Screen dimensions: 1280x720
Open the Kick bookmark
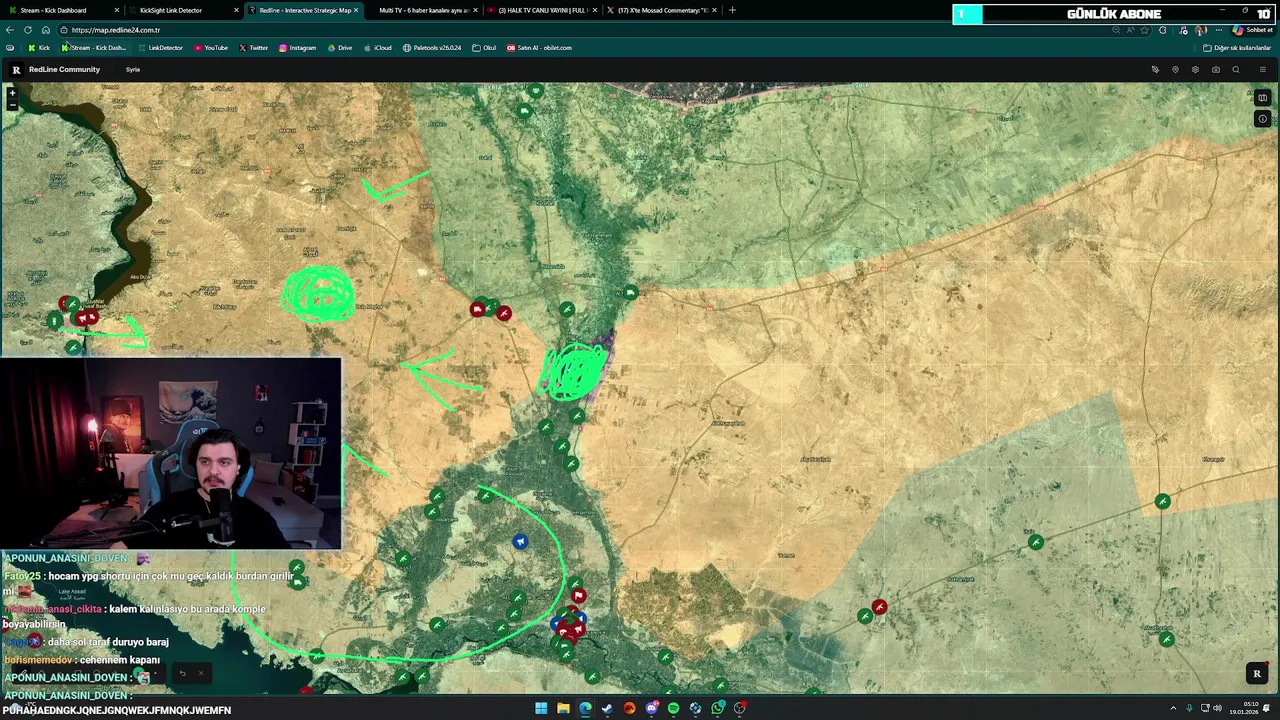tap(39, 48)
